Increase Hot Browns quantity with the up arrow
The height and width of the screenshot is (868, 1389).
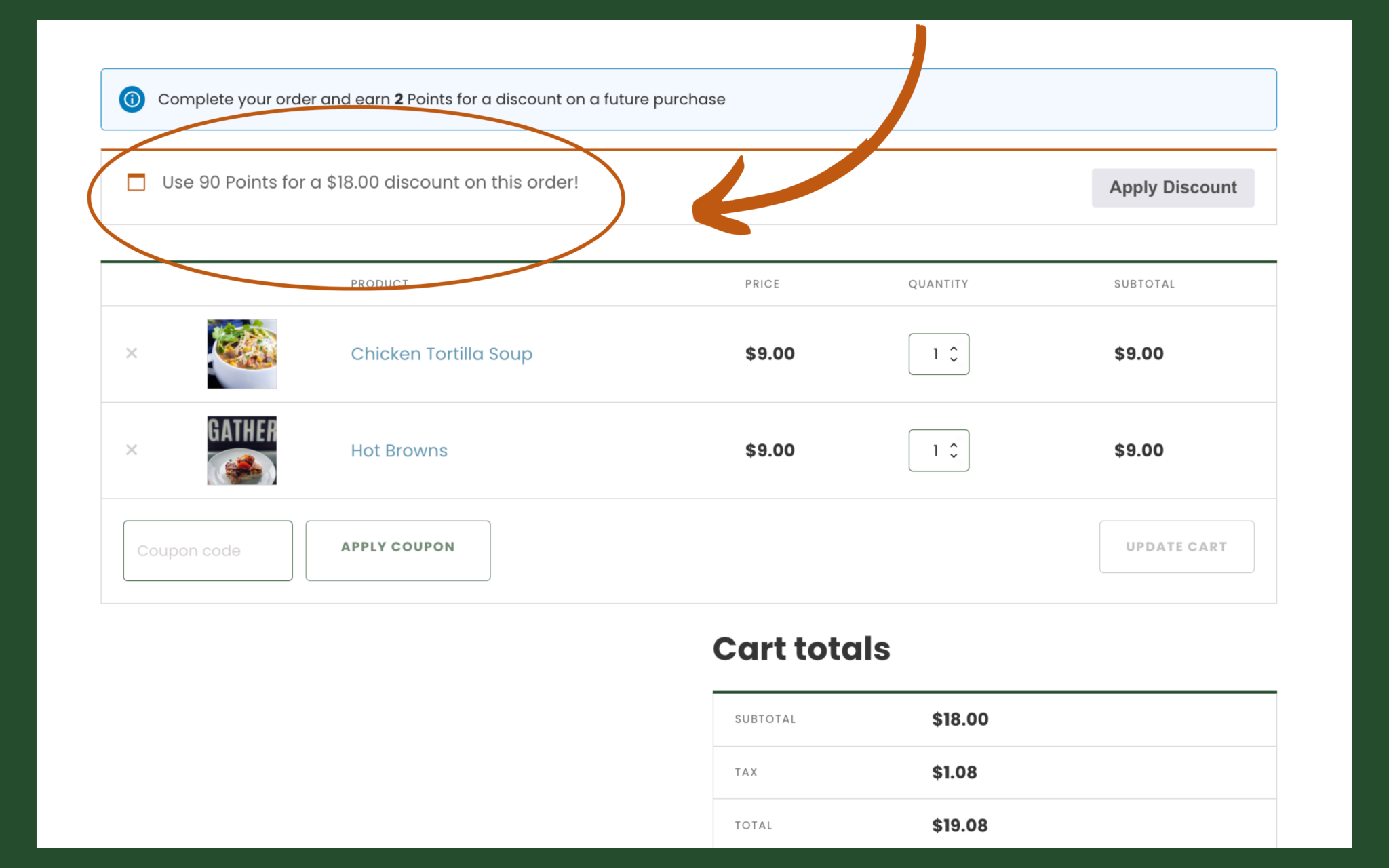point(953,444)
